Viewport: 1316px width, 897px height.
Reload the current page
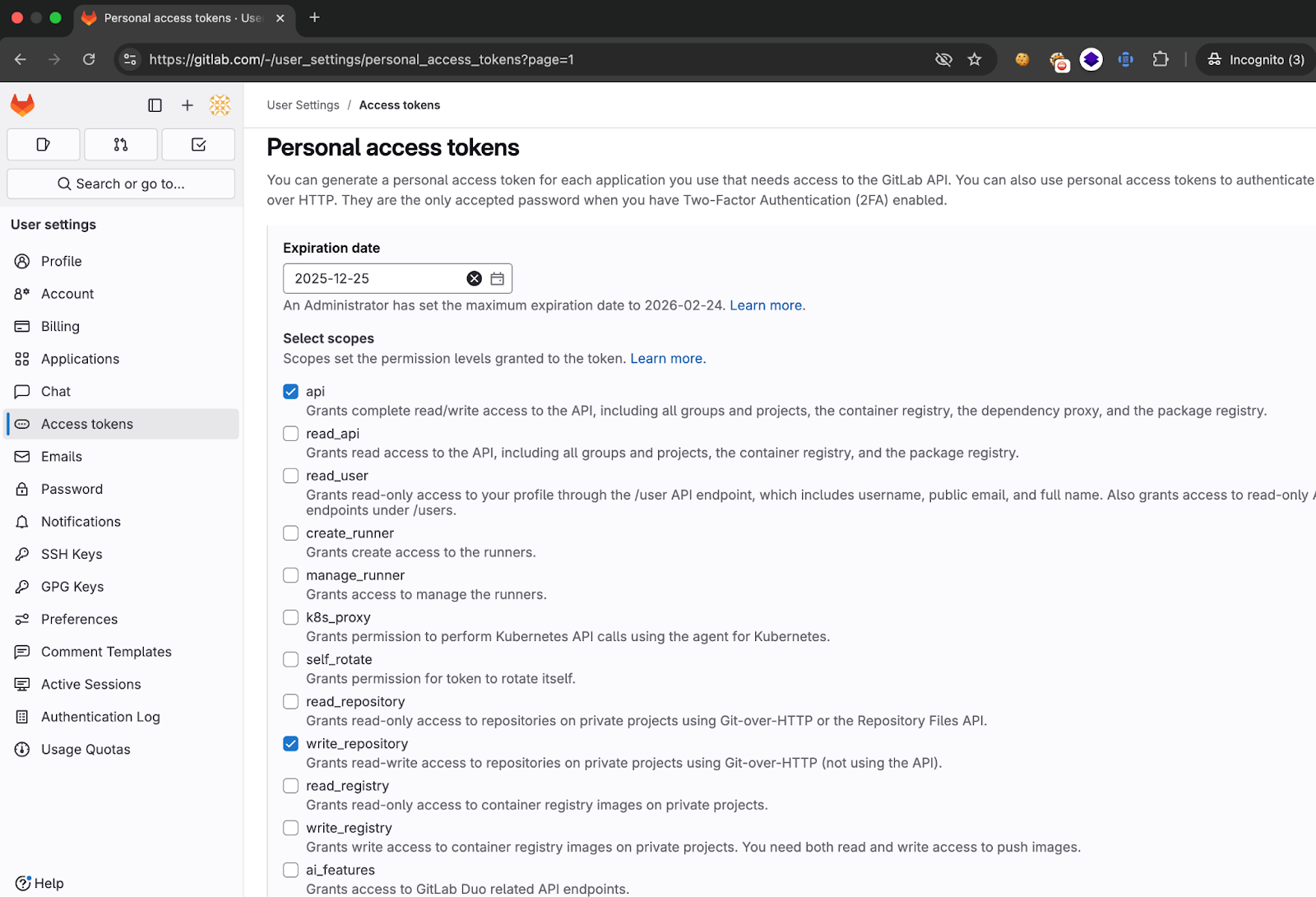[89, 59]
